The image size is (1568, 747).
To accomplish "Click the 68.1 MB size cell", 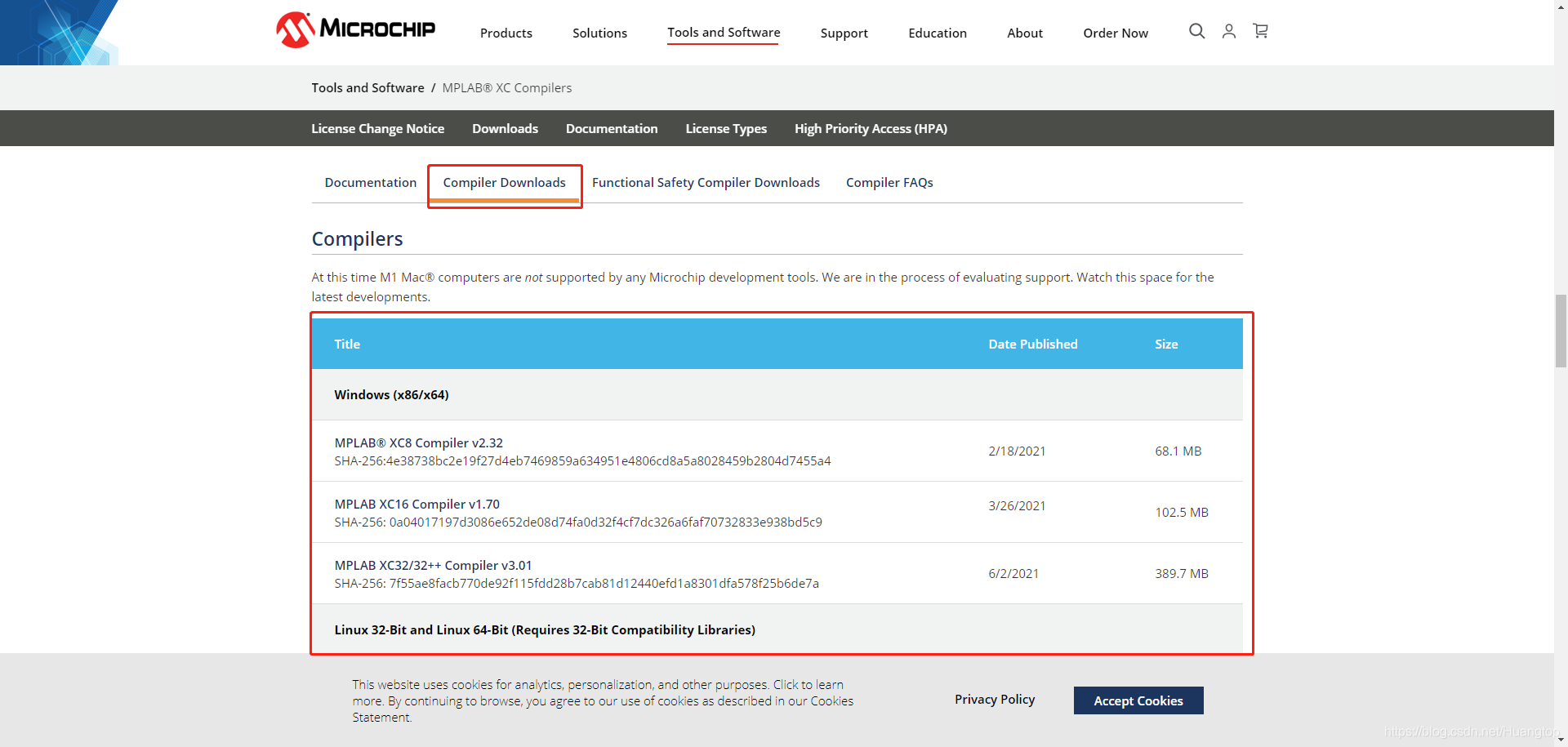I will (x=1178, y=451).
